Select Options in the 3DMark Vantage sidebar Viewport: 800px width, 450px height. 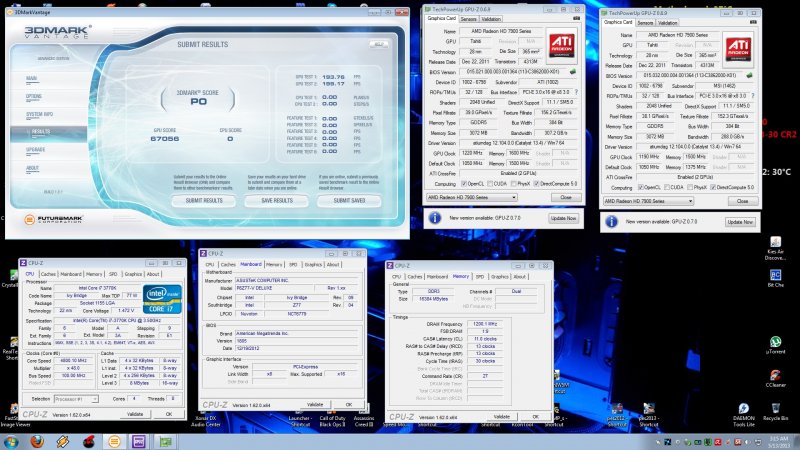(34, 96)
